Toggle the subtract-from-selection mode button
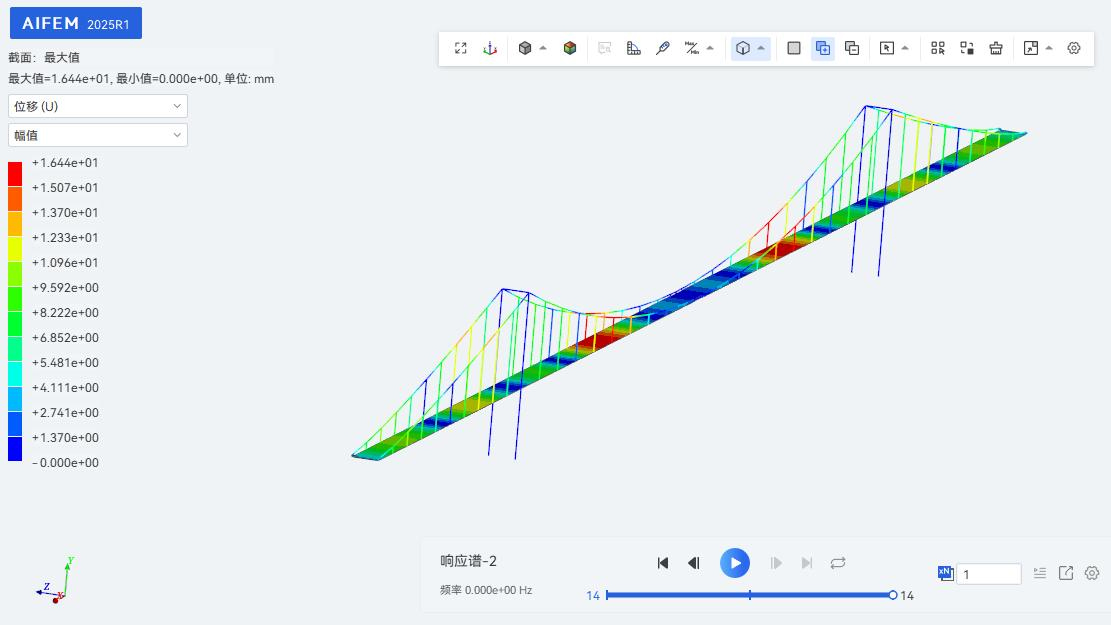Screen dimensions: 1111x625 (852, 48)
